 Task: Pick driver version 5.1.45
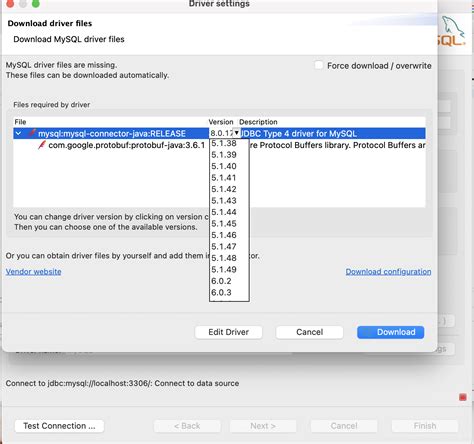click(224, 223)
